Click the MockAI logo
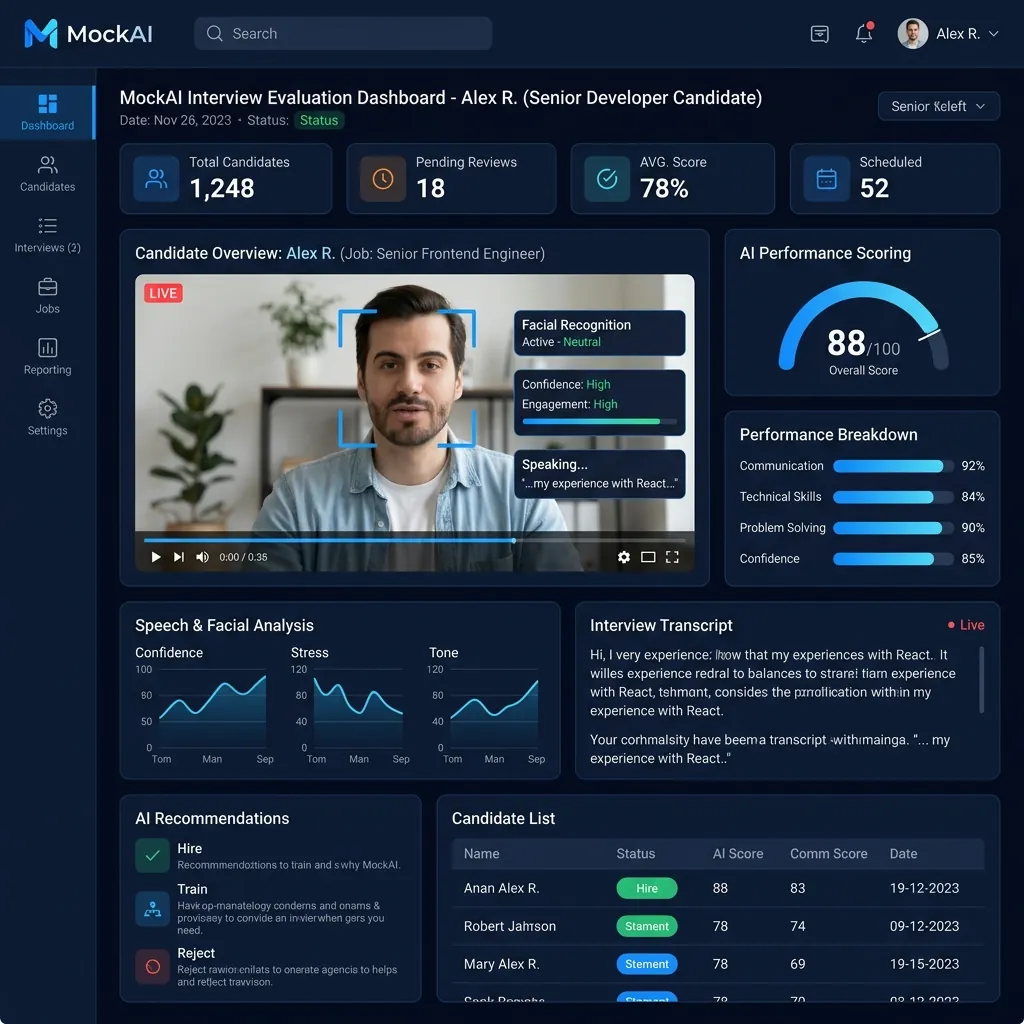The width and height of the screenshot is (1024, 1024). pos(88,33)
